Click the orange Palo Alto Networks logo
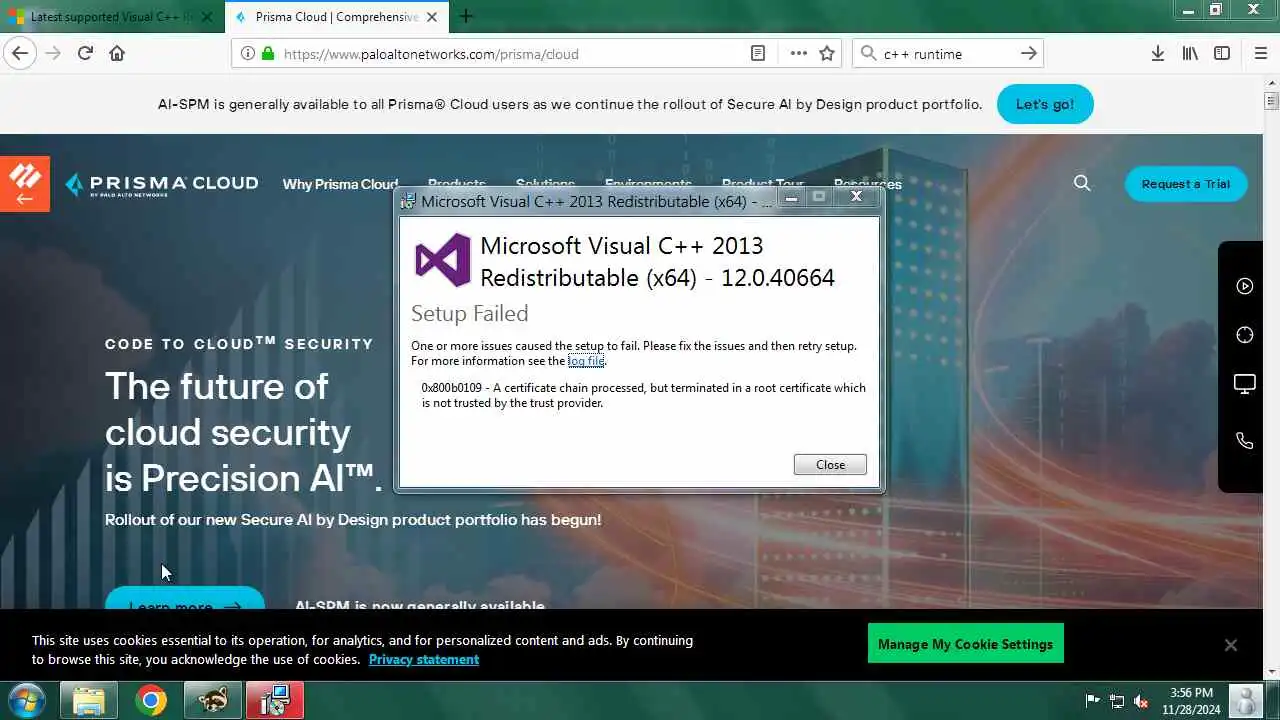 (24, 184)
